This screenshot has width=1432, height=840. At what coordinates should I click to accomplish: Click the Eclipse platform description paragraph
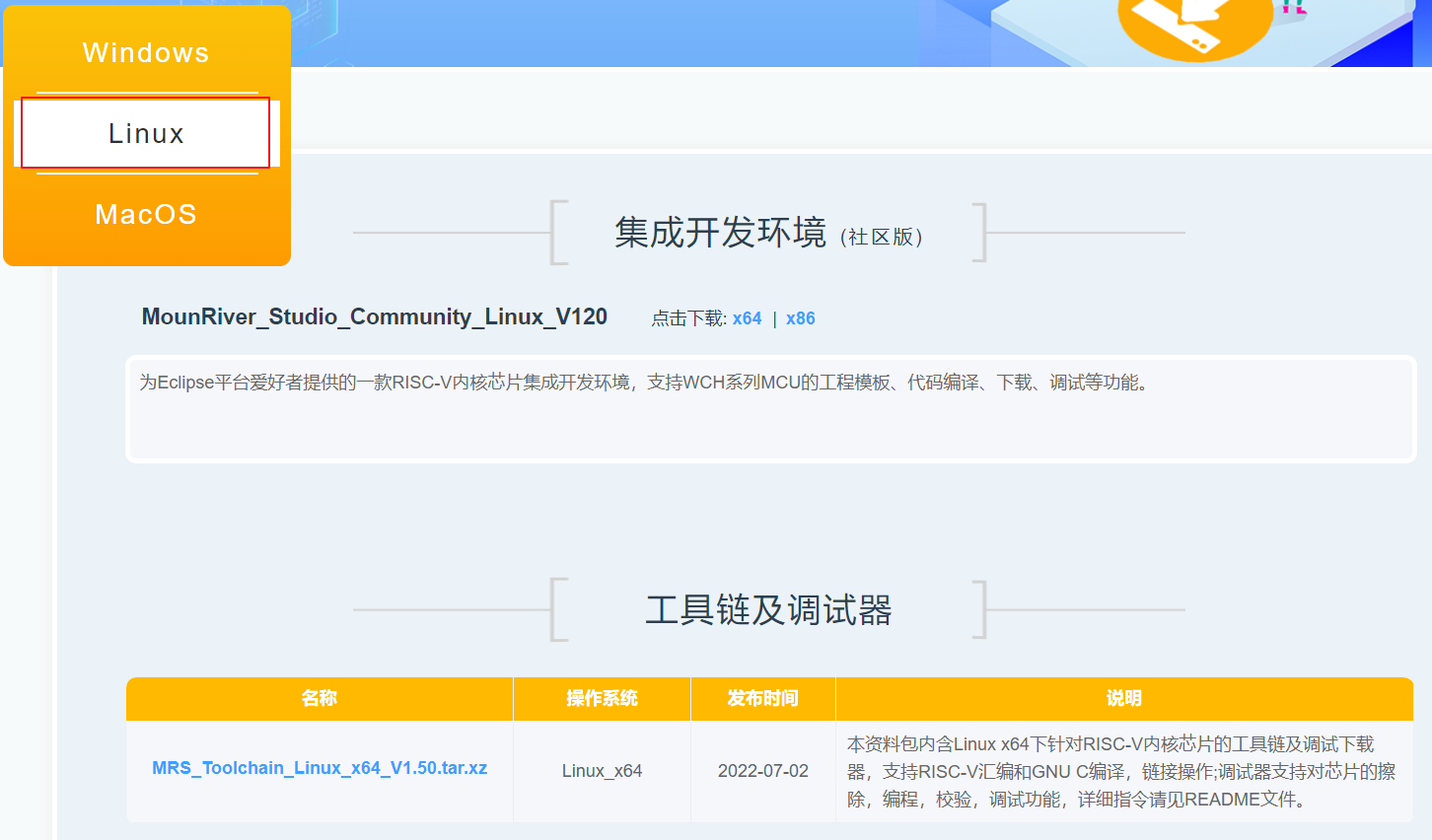click(x=645, y=383)
